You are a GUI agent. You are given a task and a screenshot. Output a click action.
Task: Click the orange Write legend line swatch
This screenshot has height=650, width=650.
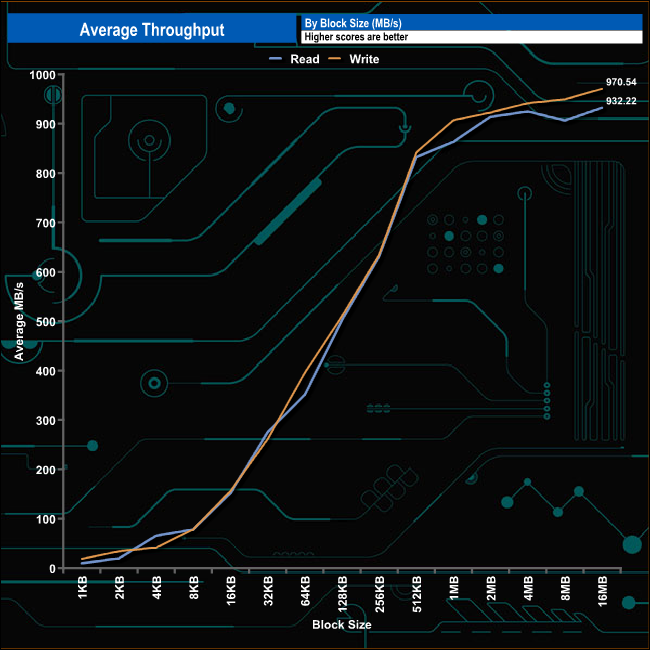(334, 59)
